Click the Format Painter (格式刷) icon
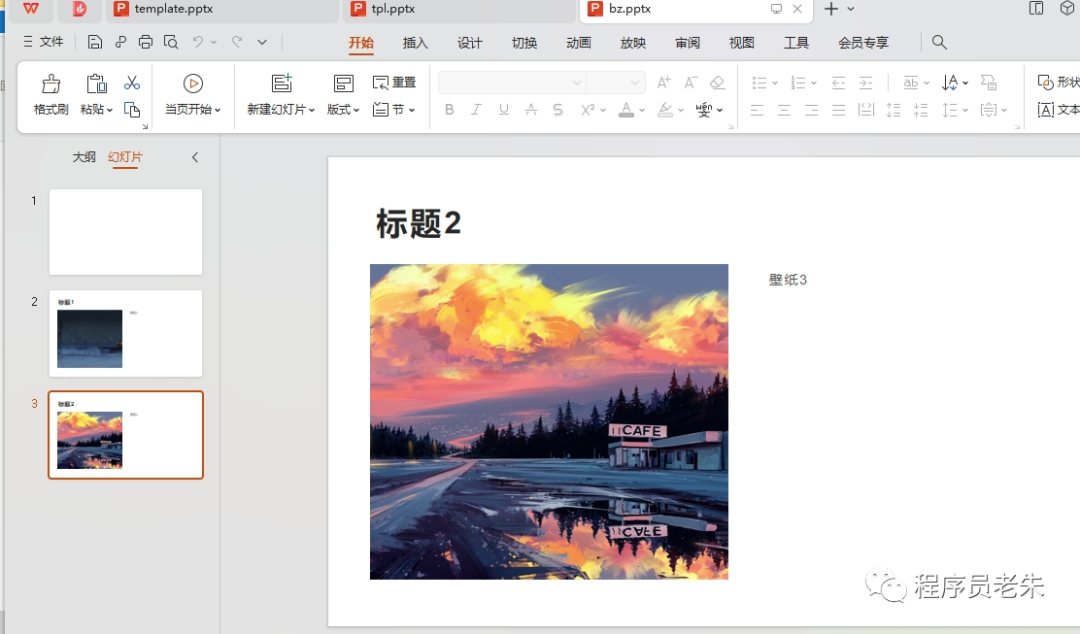The height and width of the screenshot is (634, 1080). (x=51, y=84)
